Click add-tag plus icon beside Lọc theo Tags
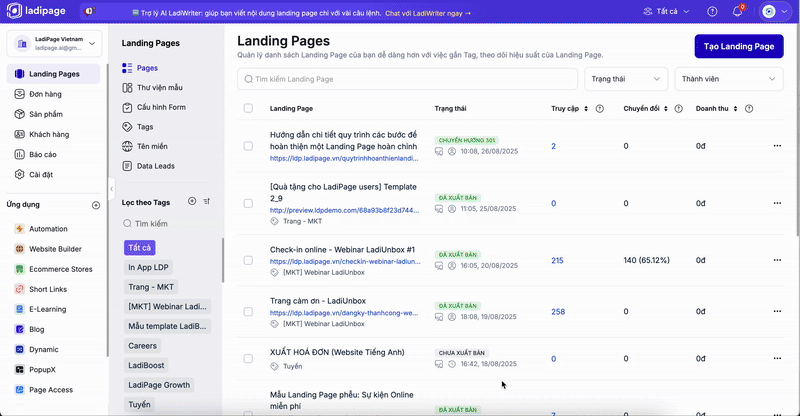 coord(192,201)
